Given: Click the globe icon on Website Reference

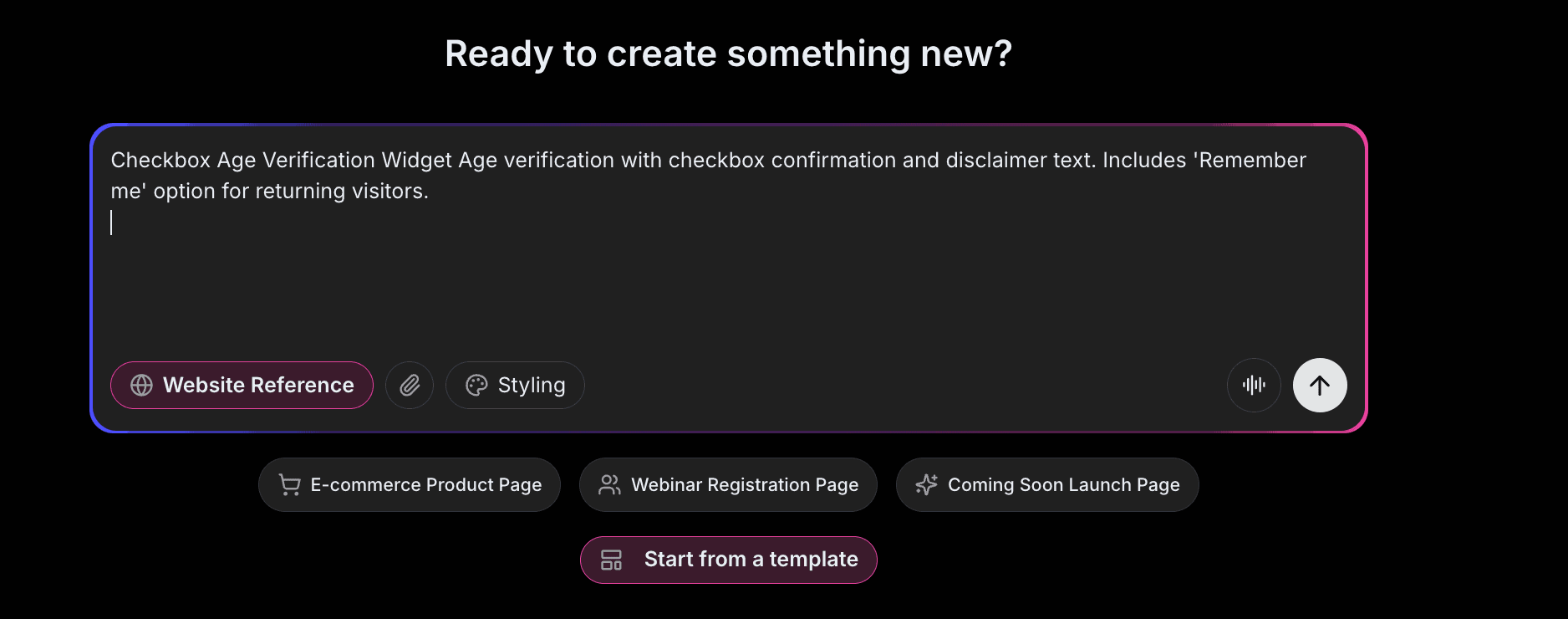Looking at the screenshot, I should click(x=142, y=385).
